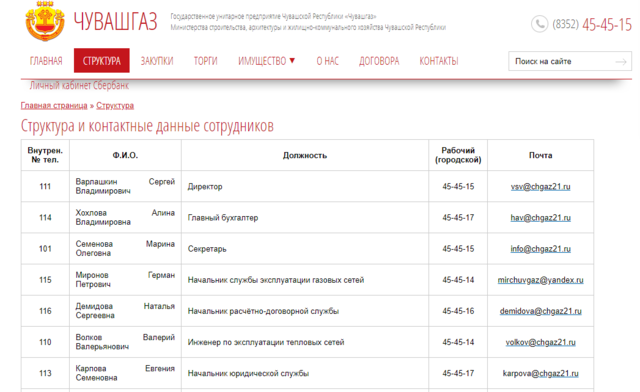Screen dimensions: 640x392
Task: Click the Рабочий (городской) column header
Action: tap(458, 155)
